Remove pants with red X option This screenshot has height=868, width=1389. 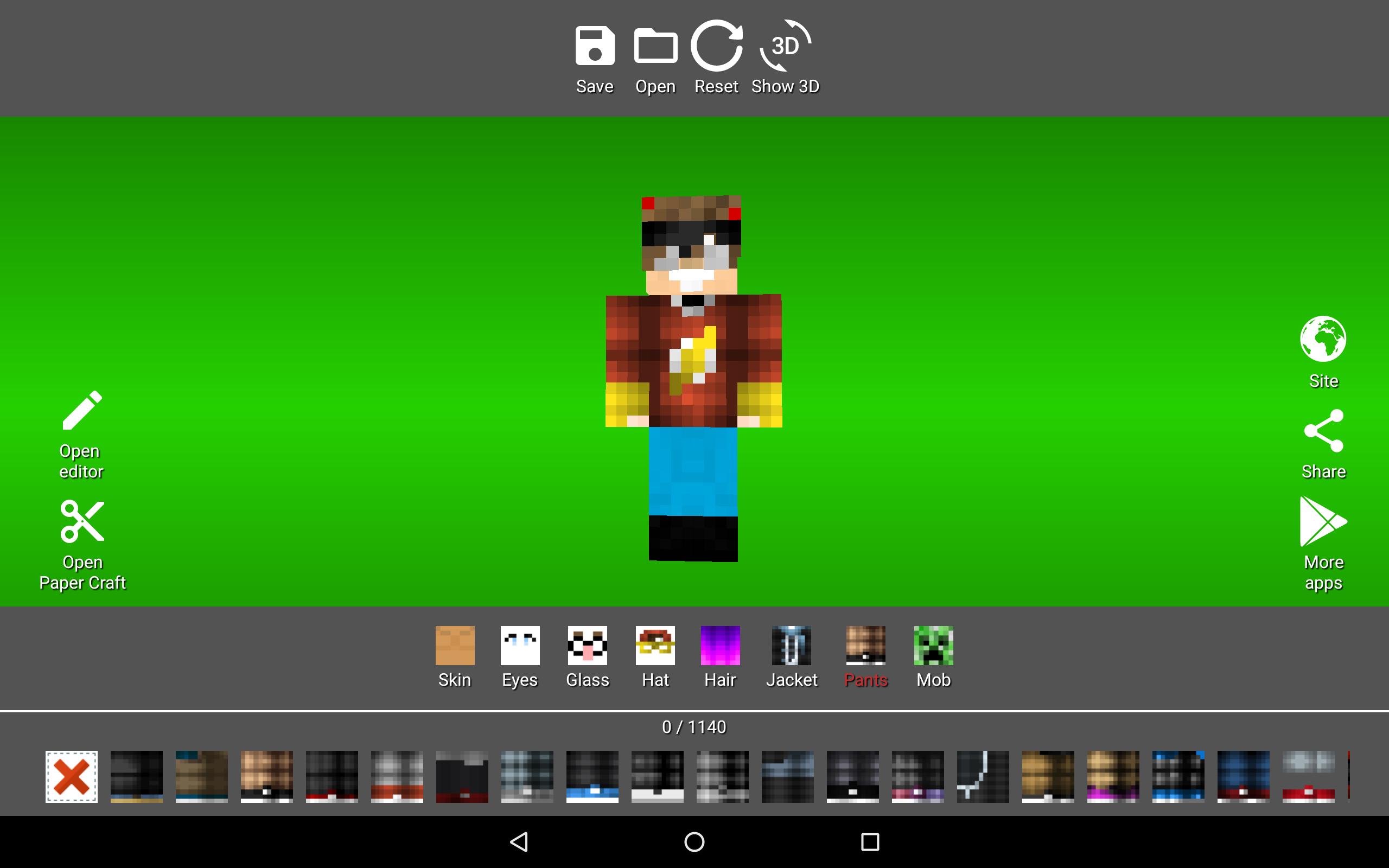click(72, 776)
